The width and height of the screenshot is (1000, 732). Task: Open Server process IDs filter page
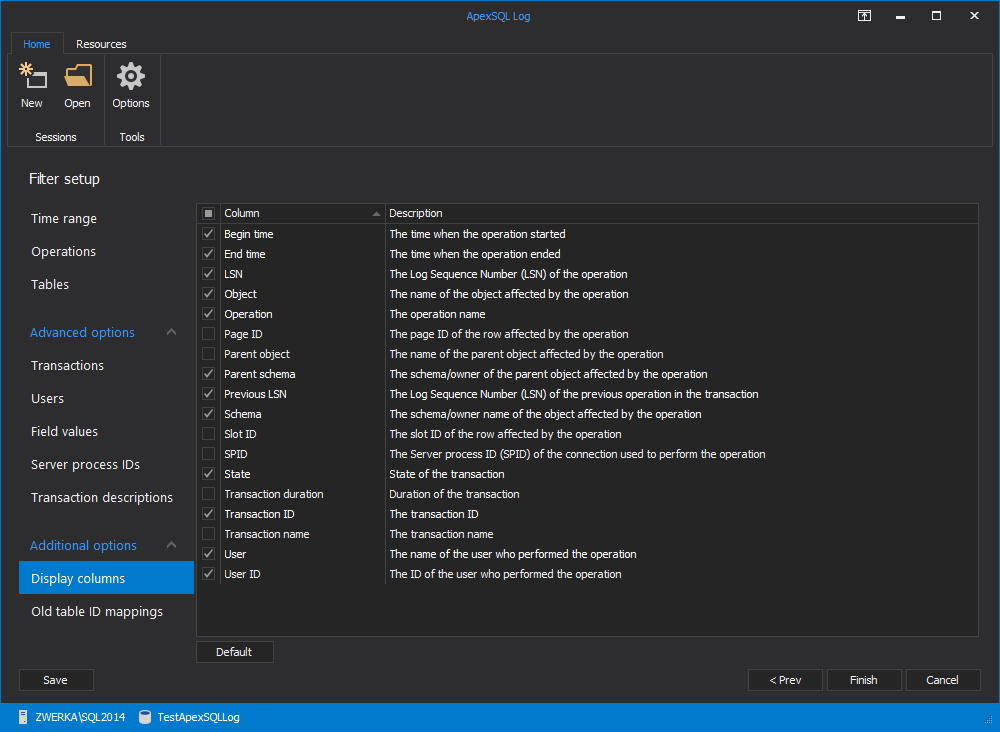pos(85,465)
